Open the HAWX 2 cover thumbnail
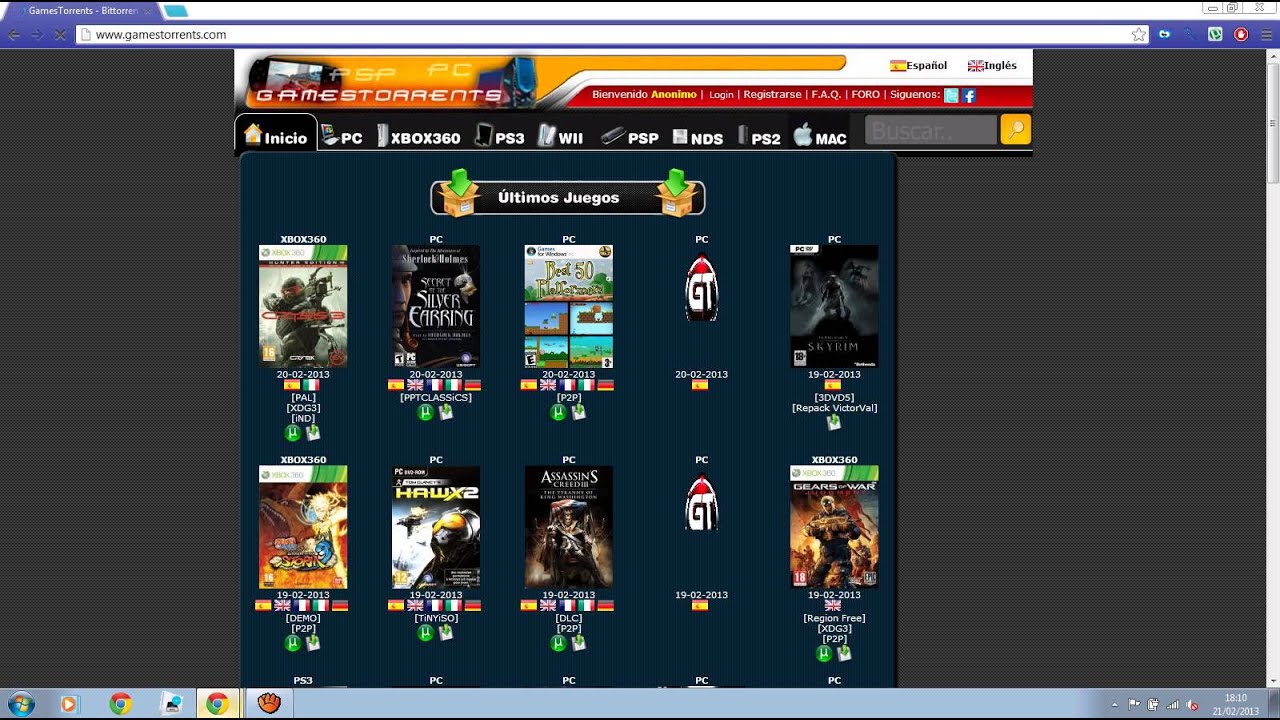The height and width of the screenshot is (720, 1280). (x=436, y=527)
